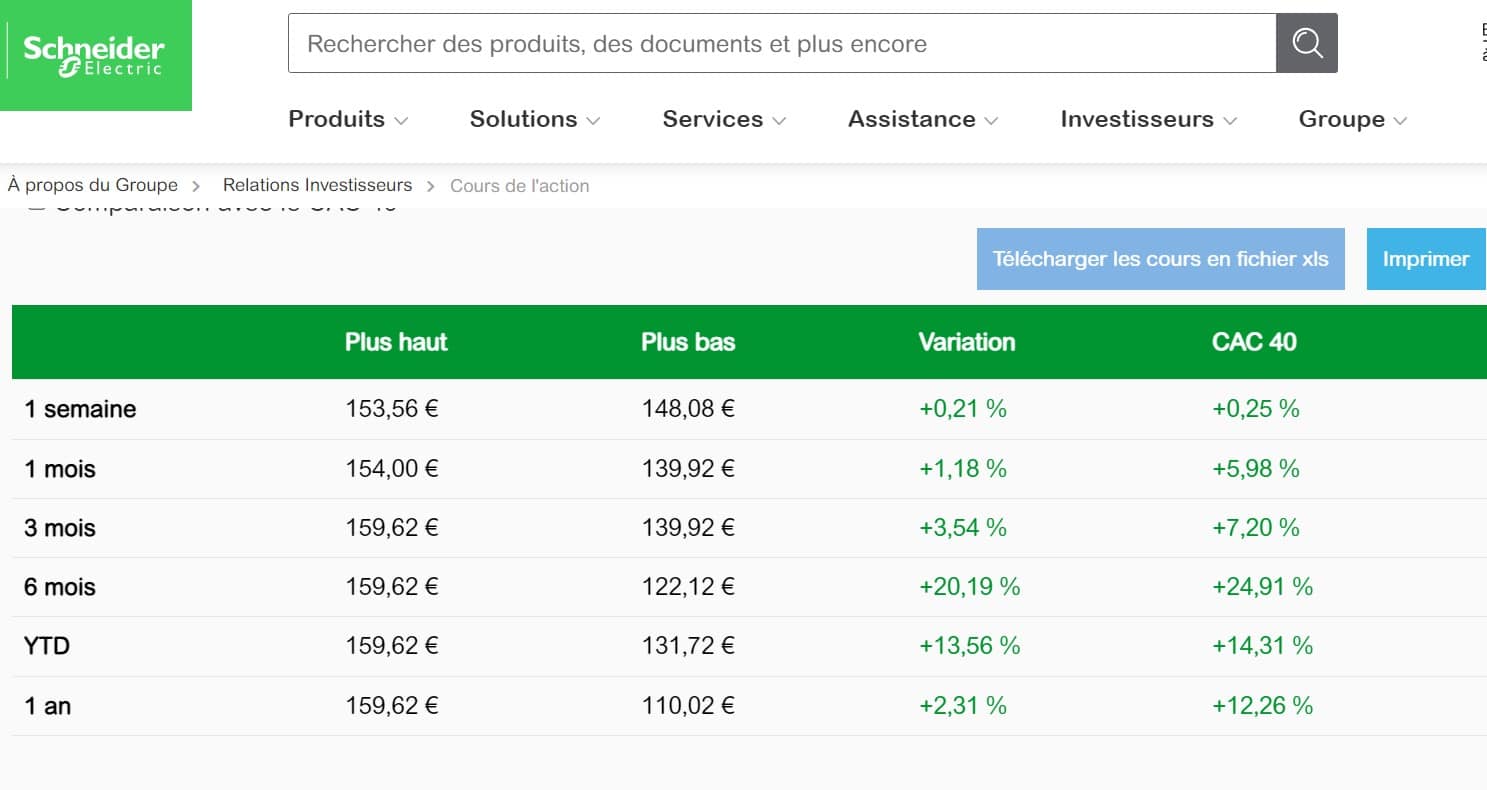Expand the chevron next to Services
Screen dimensions: 1487x790
pyautogui.click(x=779, y=121)
